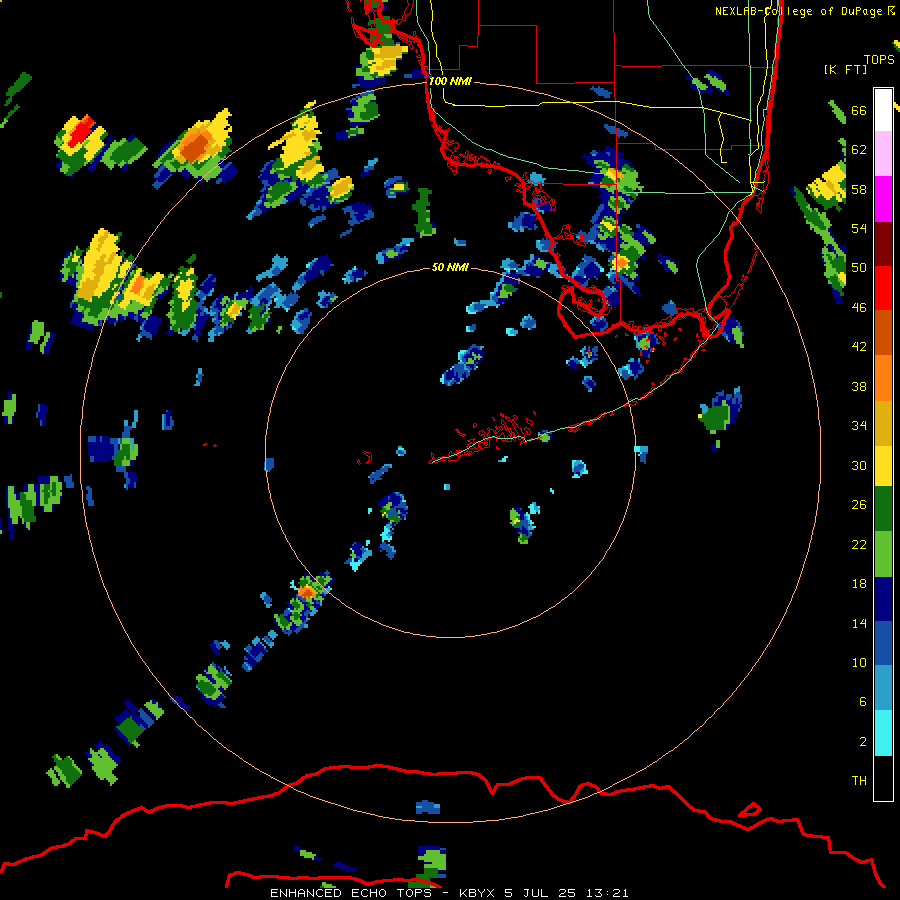Click the dark red (maroon) legend swatch
Image resolution: width=900 pixels, height=900 pixels.
coord(883,244)
